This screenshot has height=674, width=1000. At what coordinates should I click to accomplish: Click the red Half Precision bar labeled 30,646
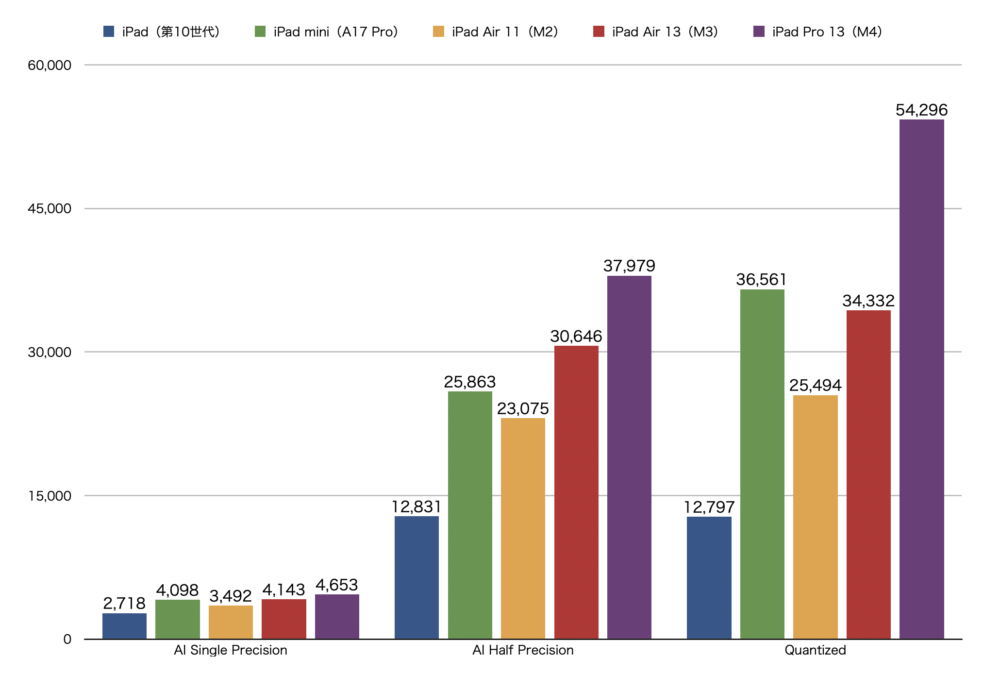[x=576, y=491]
